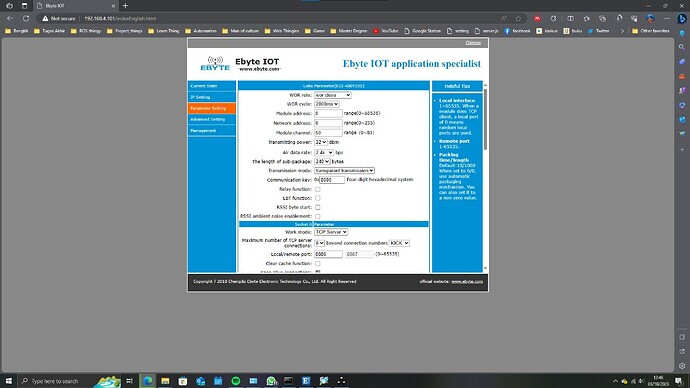Focus the Module channel input field
This screenshot has width=690, height=388.
click(x=328, y=132)
